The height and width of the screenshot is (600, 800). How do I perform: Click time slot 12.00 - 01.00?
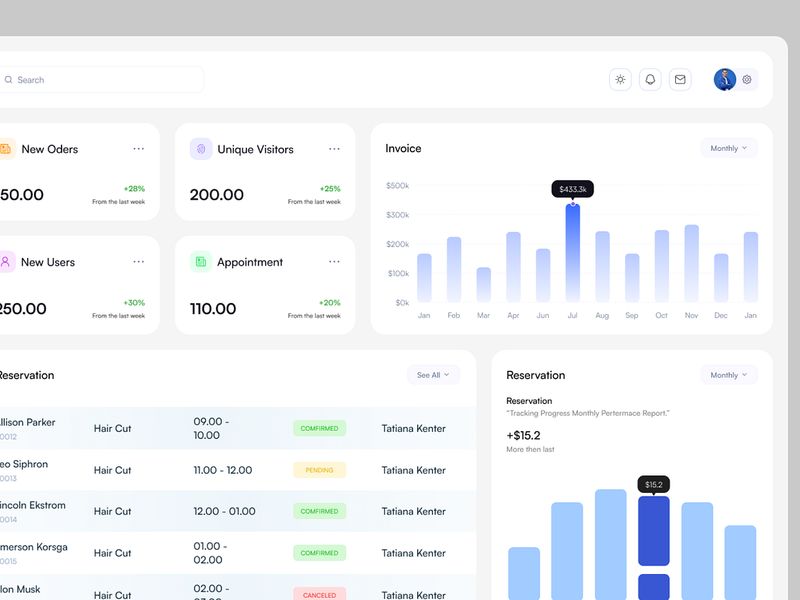[x=224, y=511]
